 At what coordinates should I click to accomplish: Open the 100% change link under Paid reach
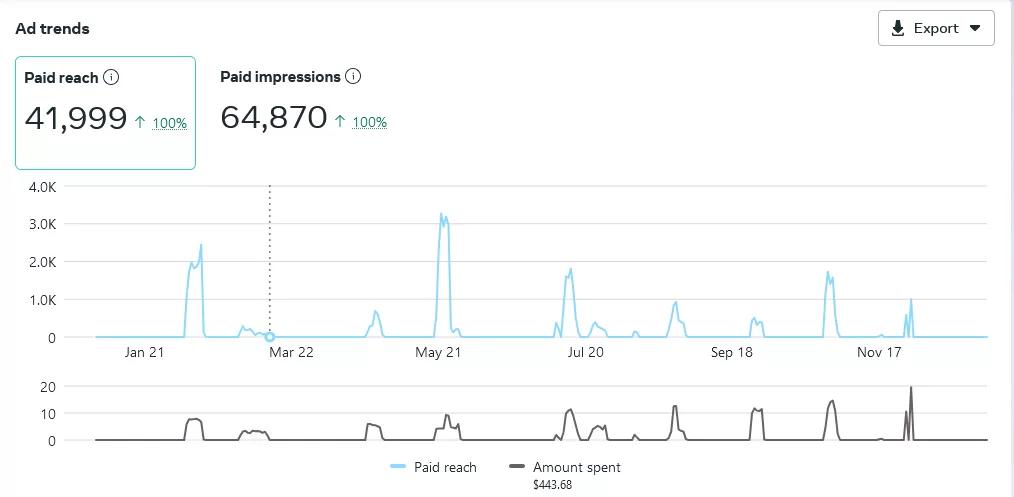click(169, 123)
